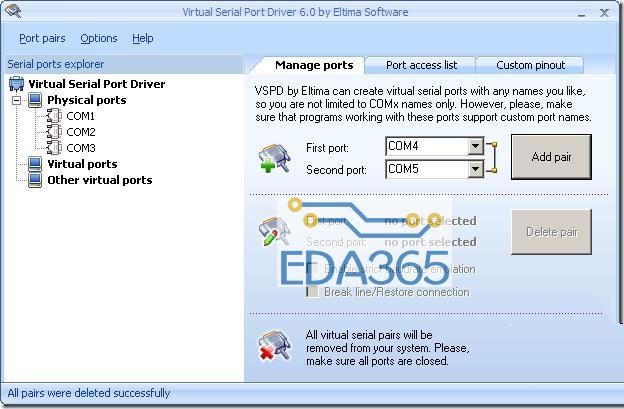Viewport: 624px width, 409px height.
Task: Open the Port pairs menu
Action: click(42, 38)
